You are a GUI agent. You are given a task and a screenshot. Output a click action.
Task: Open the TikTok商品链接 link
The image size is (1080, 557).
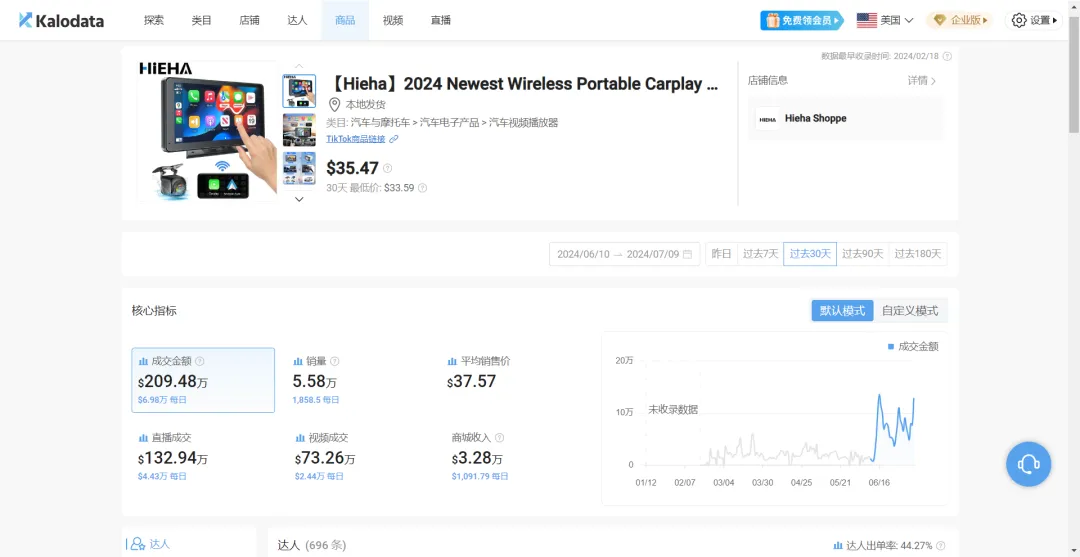pyautogui.click(x=355, y=139)
